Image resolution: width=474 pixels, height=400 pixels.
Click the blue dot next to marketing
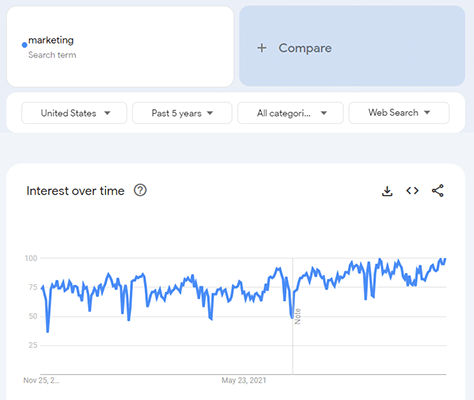tap(24, 45)
